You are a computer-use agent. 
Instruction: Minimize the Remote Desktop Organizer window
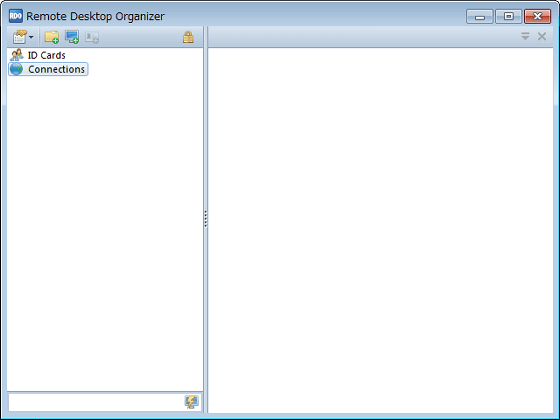tap(480, 16)
